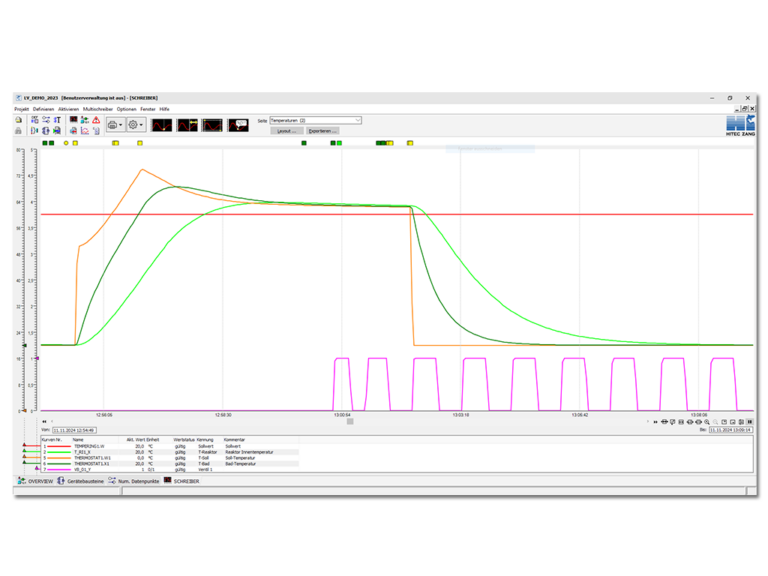Click the printer icon in the toolbar
This screenshot has width=768, height=576.
pos(112,125)
